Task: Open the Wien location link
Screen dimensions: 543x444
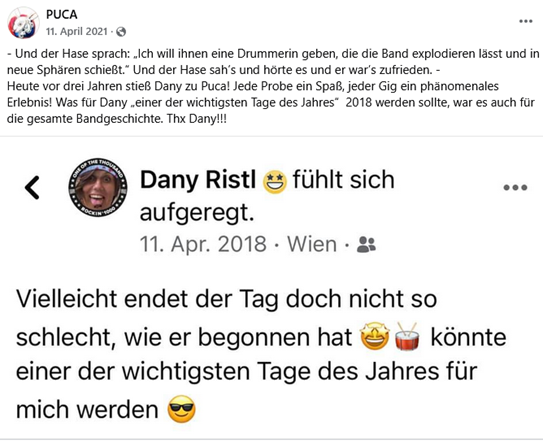Action: [312, 244]
